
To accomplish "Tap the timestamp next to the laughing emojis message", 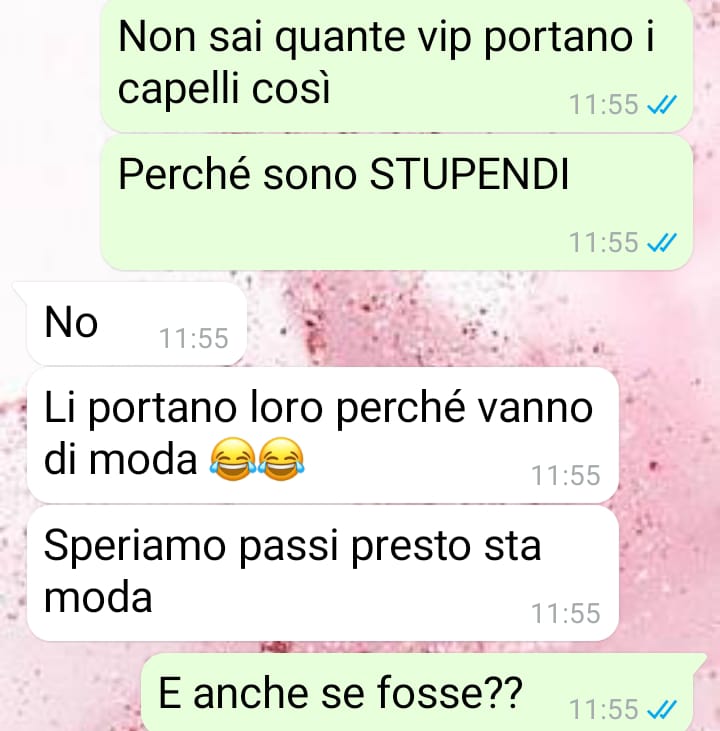I will click(566, 476).
